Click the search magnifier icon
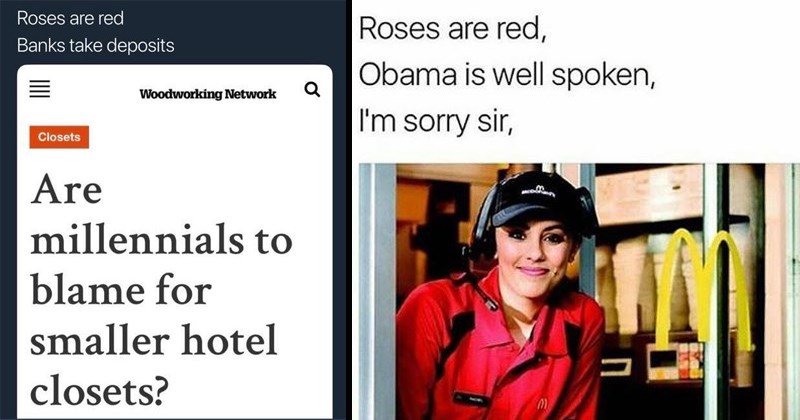 pos(312,89)
